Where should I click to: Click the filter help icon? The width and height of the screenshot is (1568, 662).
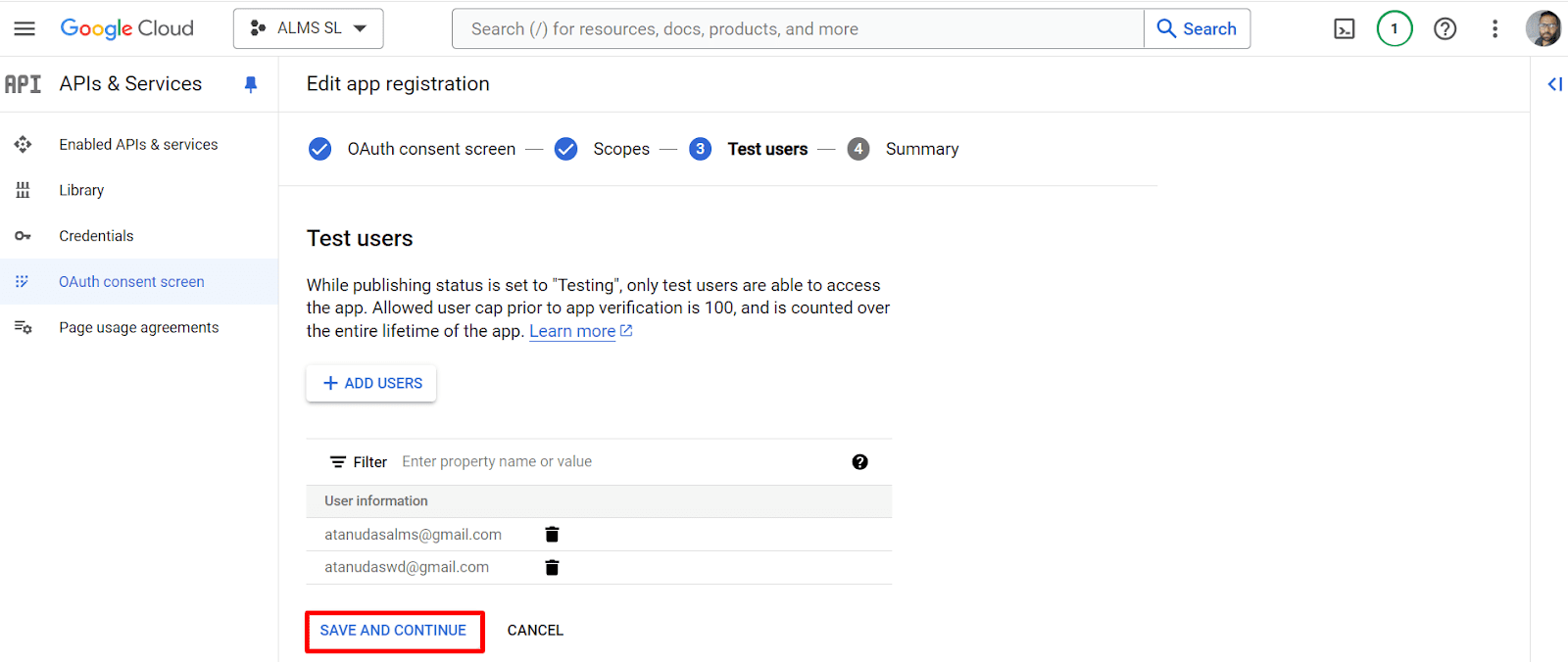pyautogui.click(x=859, y=462)
